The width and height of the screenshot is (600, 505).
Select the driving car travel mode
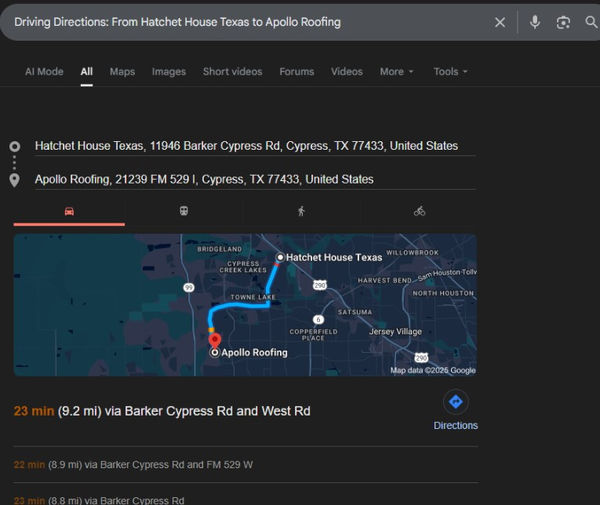tap(69, 211)
